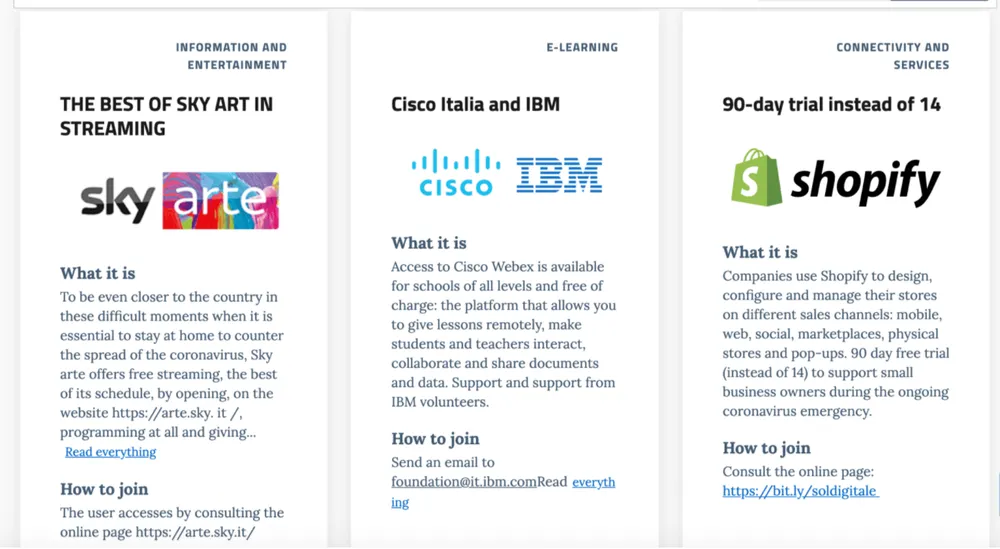Select the 'E-Learning' category label
The image size is (1000, 549).
(x=582, y=47)
